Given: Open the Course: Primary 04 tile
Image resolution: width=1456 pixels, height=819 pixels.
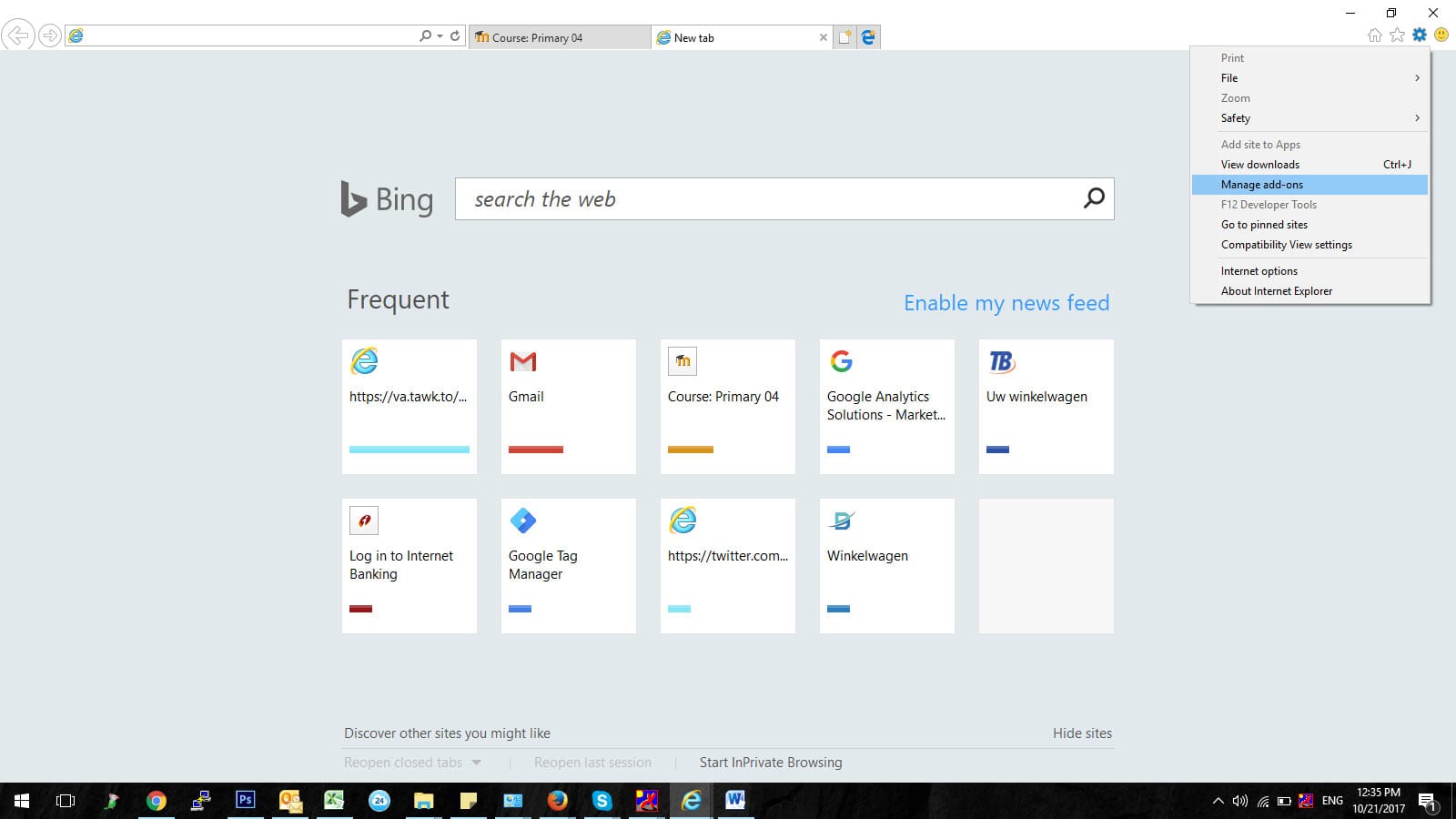Looking at the screenshot, I should [x=728, y=407].
